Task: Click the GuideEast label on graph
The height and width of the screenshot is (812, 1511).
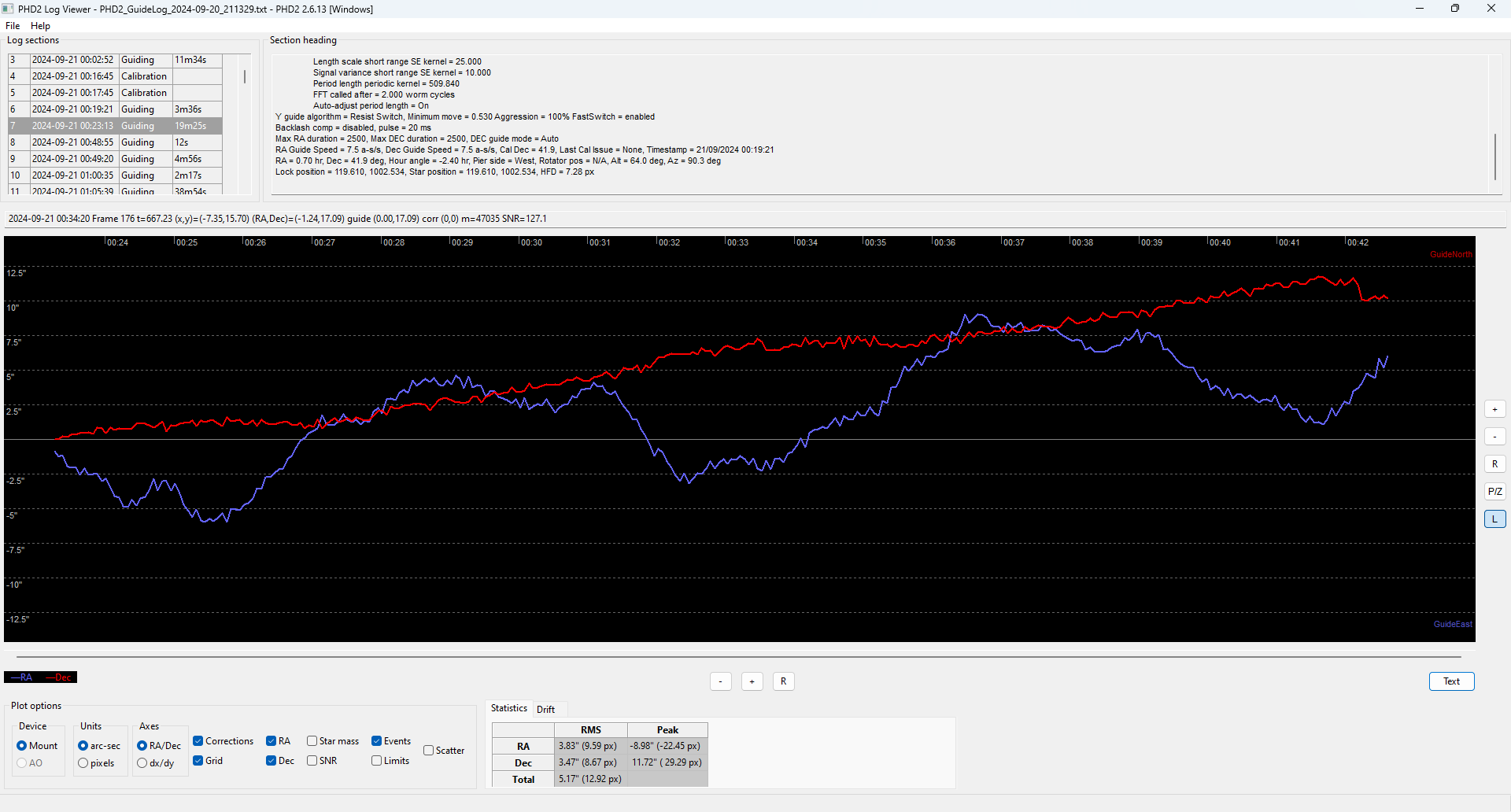Action: (1453, 625)
